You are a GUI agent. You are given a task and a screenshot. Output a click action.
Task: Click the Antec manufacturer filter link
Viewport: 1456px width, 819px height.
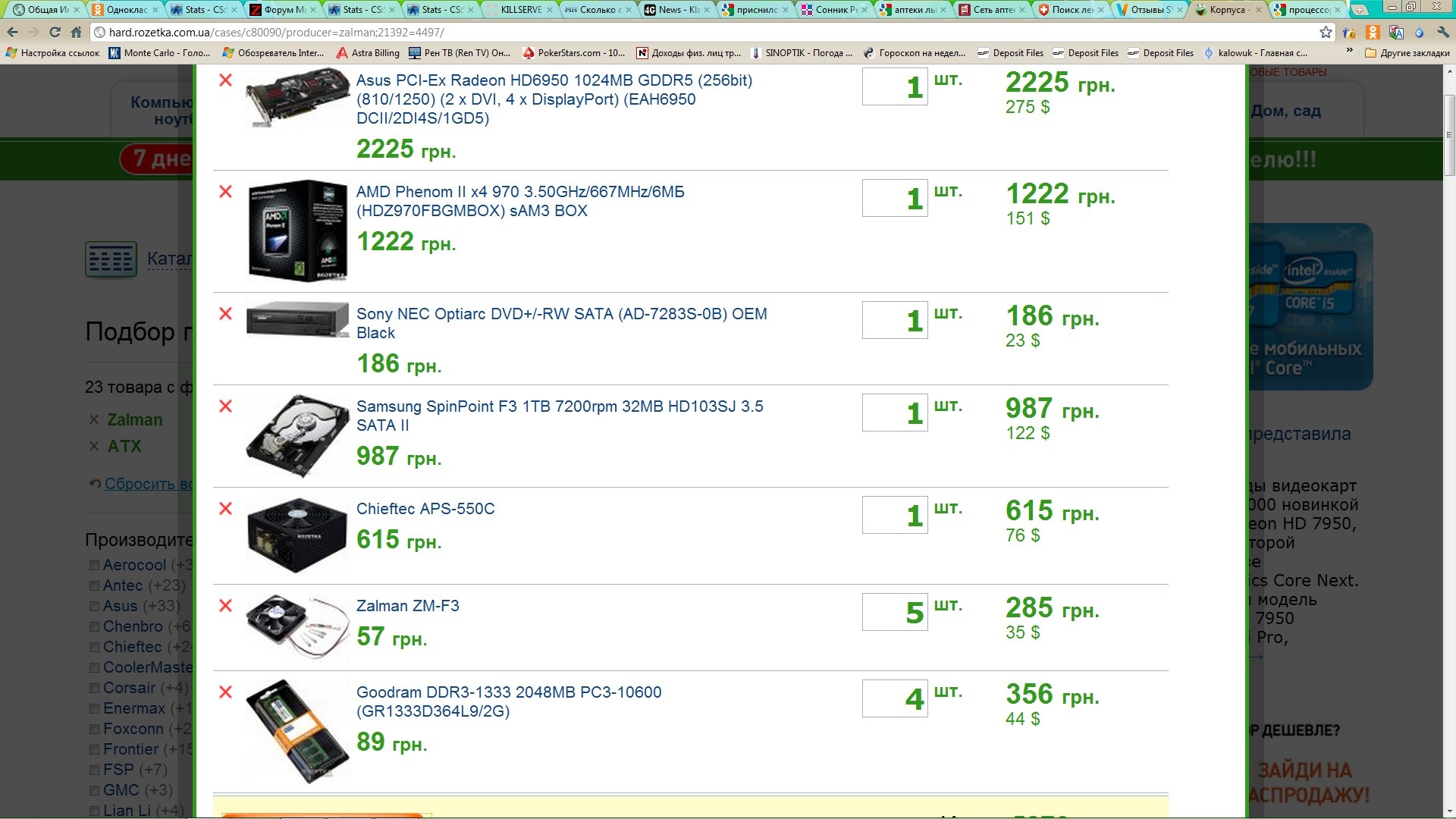(123, 585)
